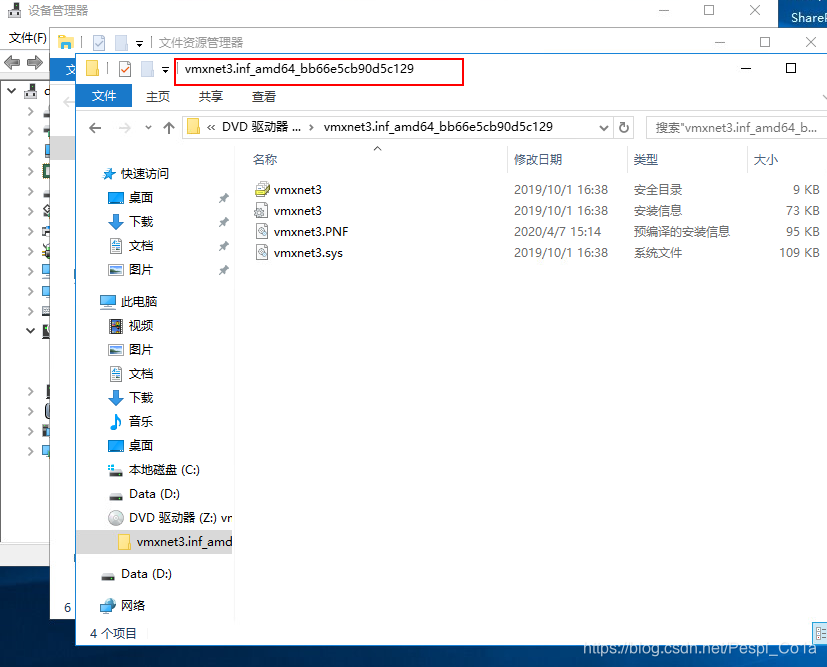Click the folder icon in title bar
Screen dimensions: 827x667
click(92, 69)
